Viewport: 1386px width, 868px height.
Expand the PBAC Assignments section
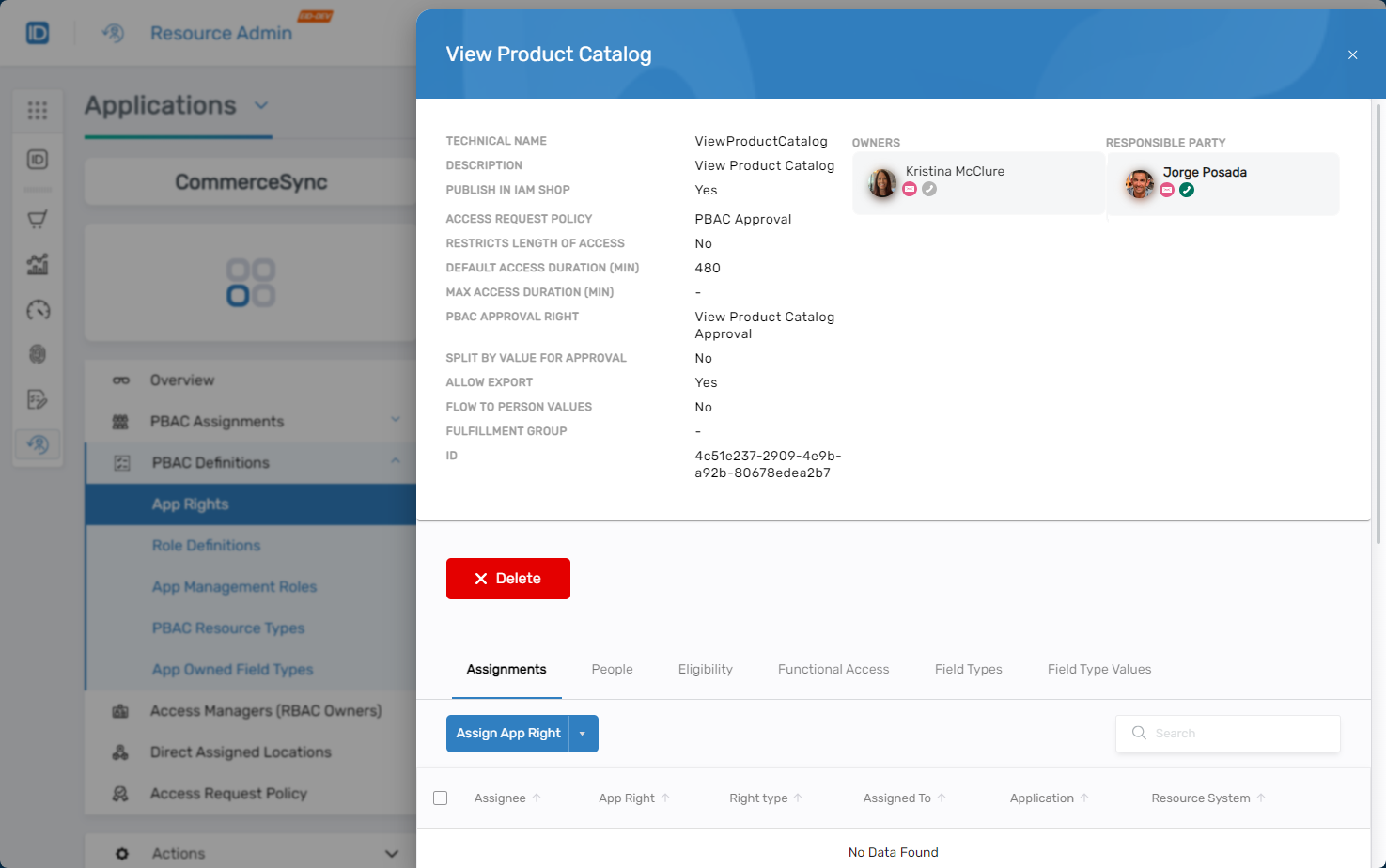pos(396,421)
